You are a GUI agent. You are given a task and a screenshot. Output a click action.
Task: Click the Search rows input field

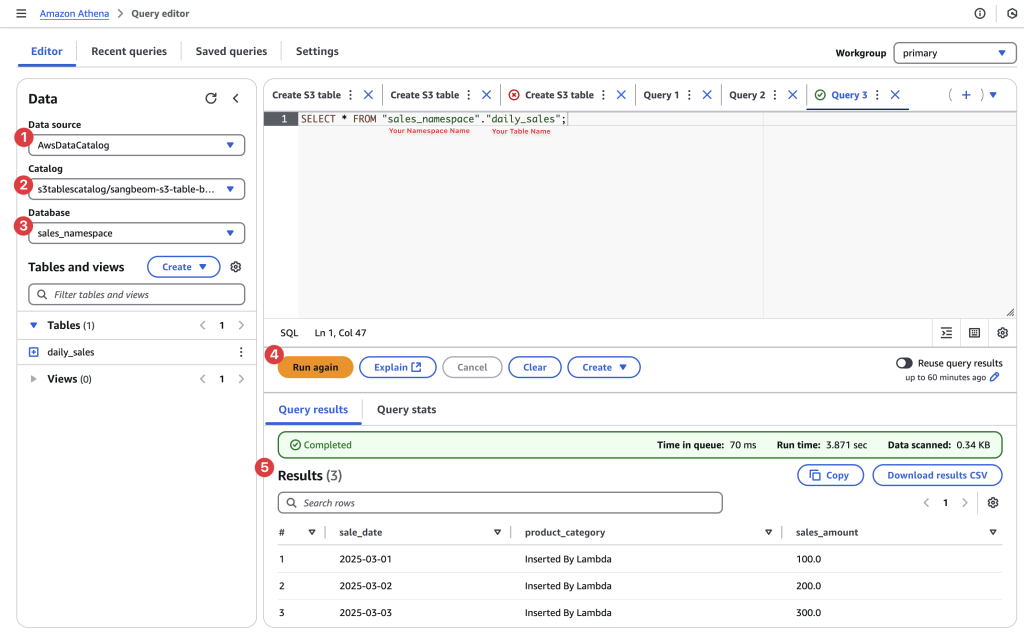tap(500, 503)
